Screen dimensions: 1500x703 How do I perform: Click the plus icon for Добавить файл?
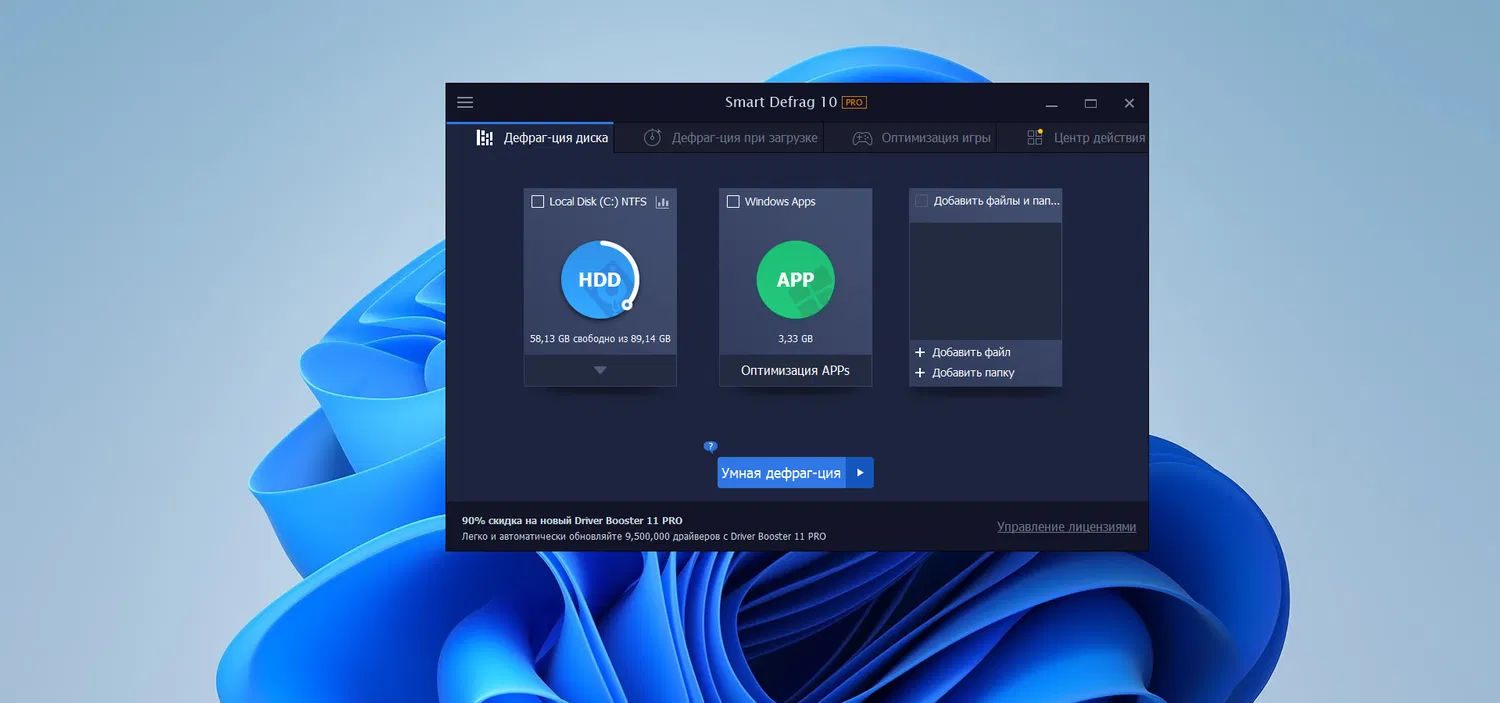pos(920,353)
